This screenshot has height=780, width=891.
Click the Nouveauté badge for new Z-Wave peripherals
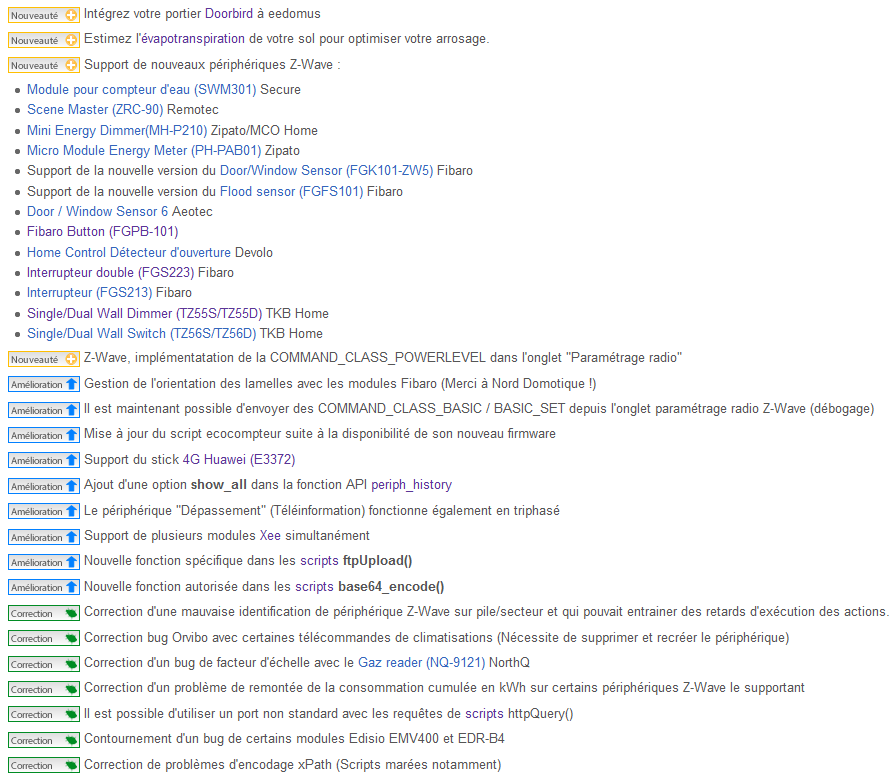(x=43, y=65)
